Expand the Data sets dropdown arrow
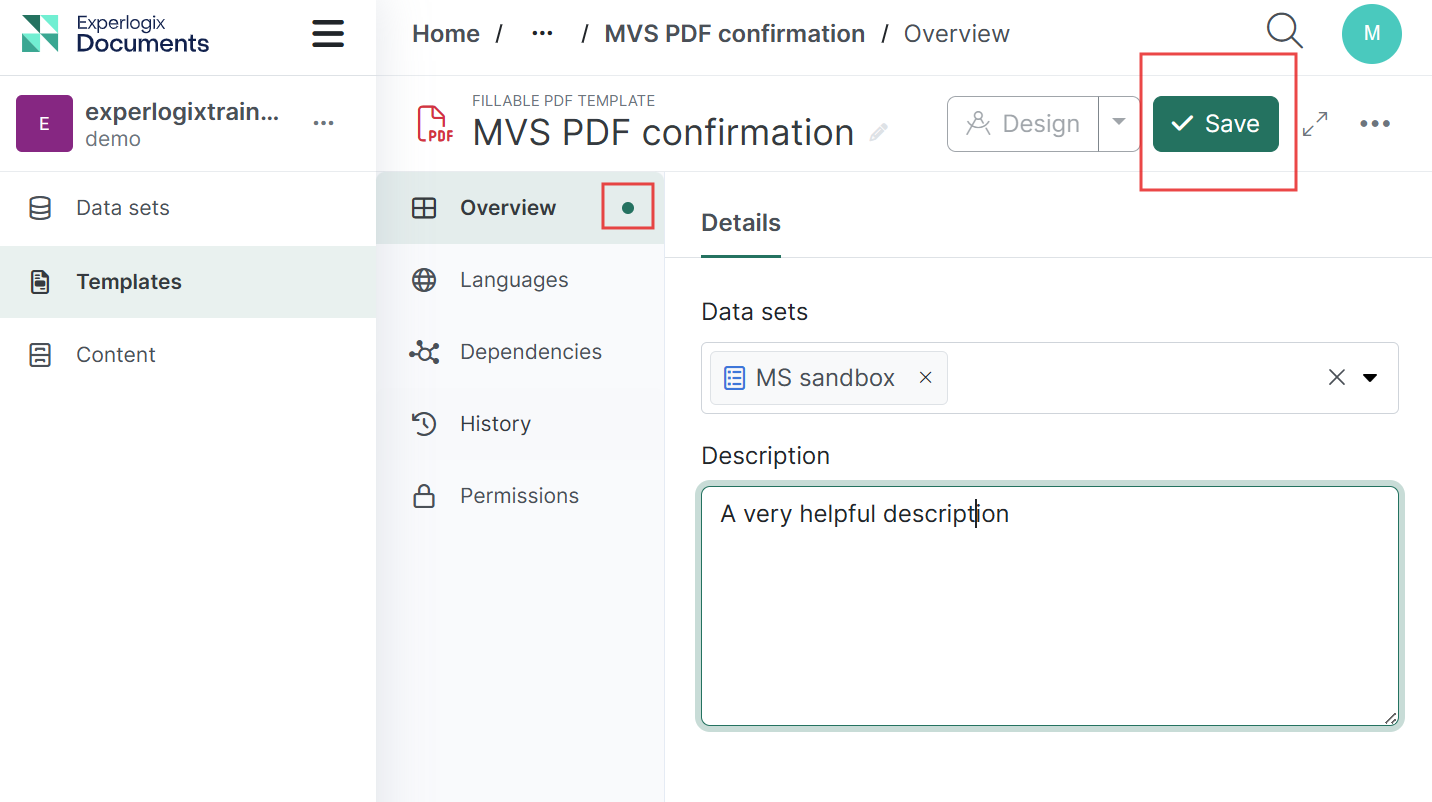Viewport: 1432px width, 802px height. click(x=1370, y=378)
